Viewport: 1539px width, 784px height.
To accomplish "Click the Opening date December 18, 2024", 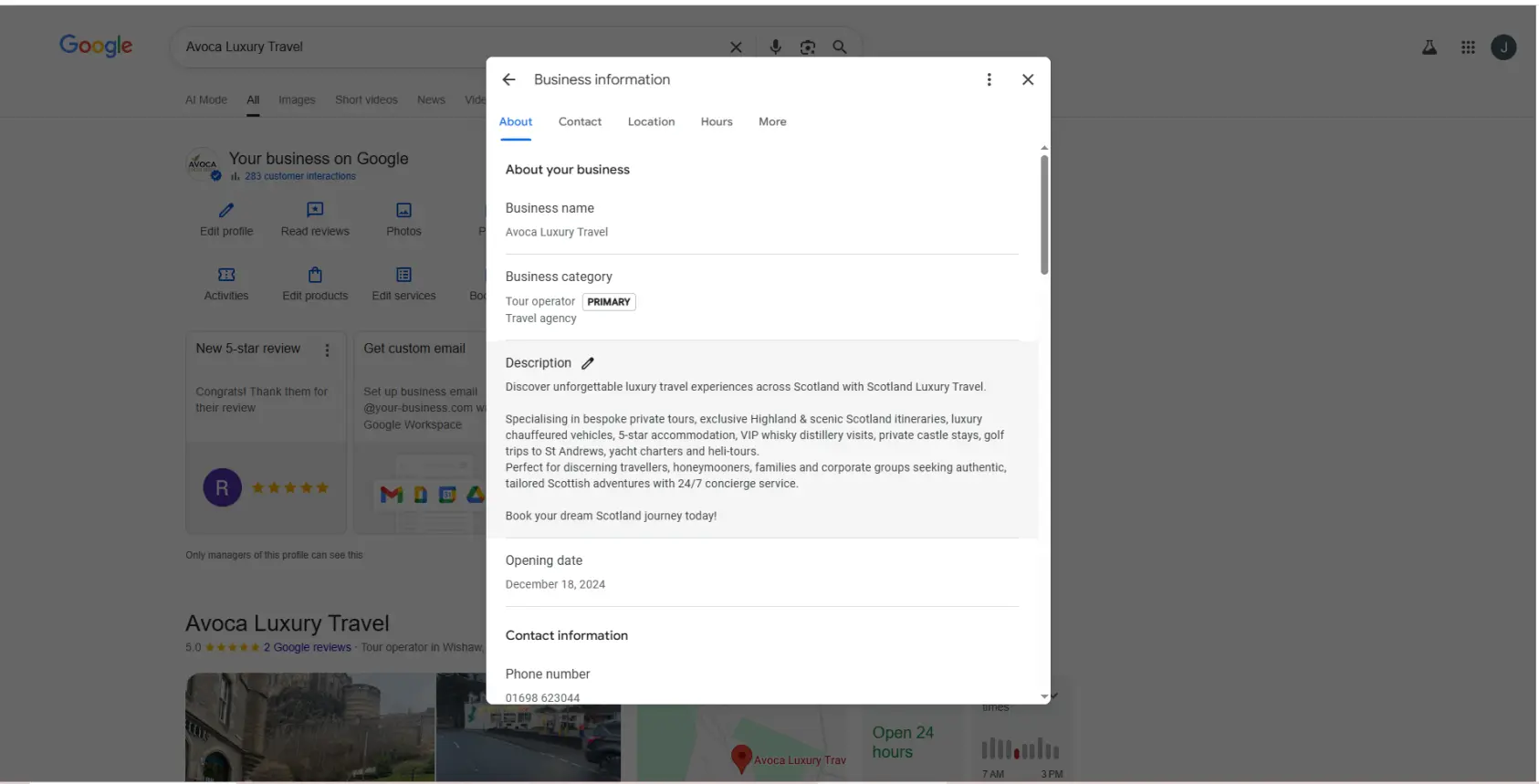I will (x=555, y=585).
